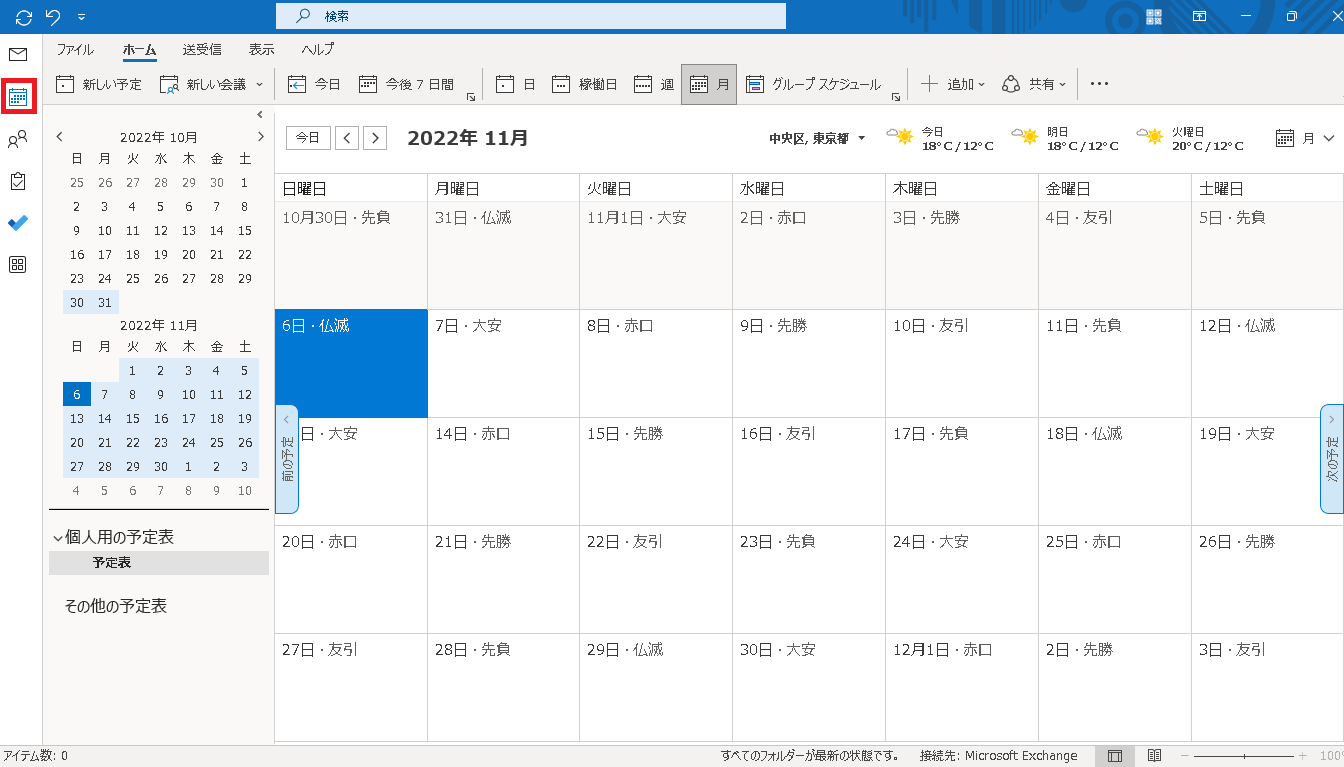This screenshot has height=767, width=1344.
Task: Switch to Week (週) view
Action: 655,85
